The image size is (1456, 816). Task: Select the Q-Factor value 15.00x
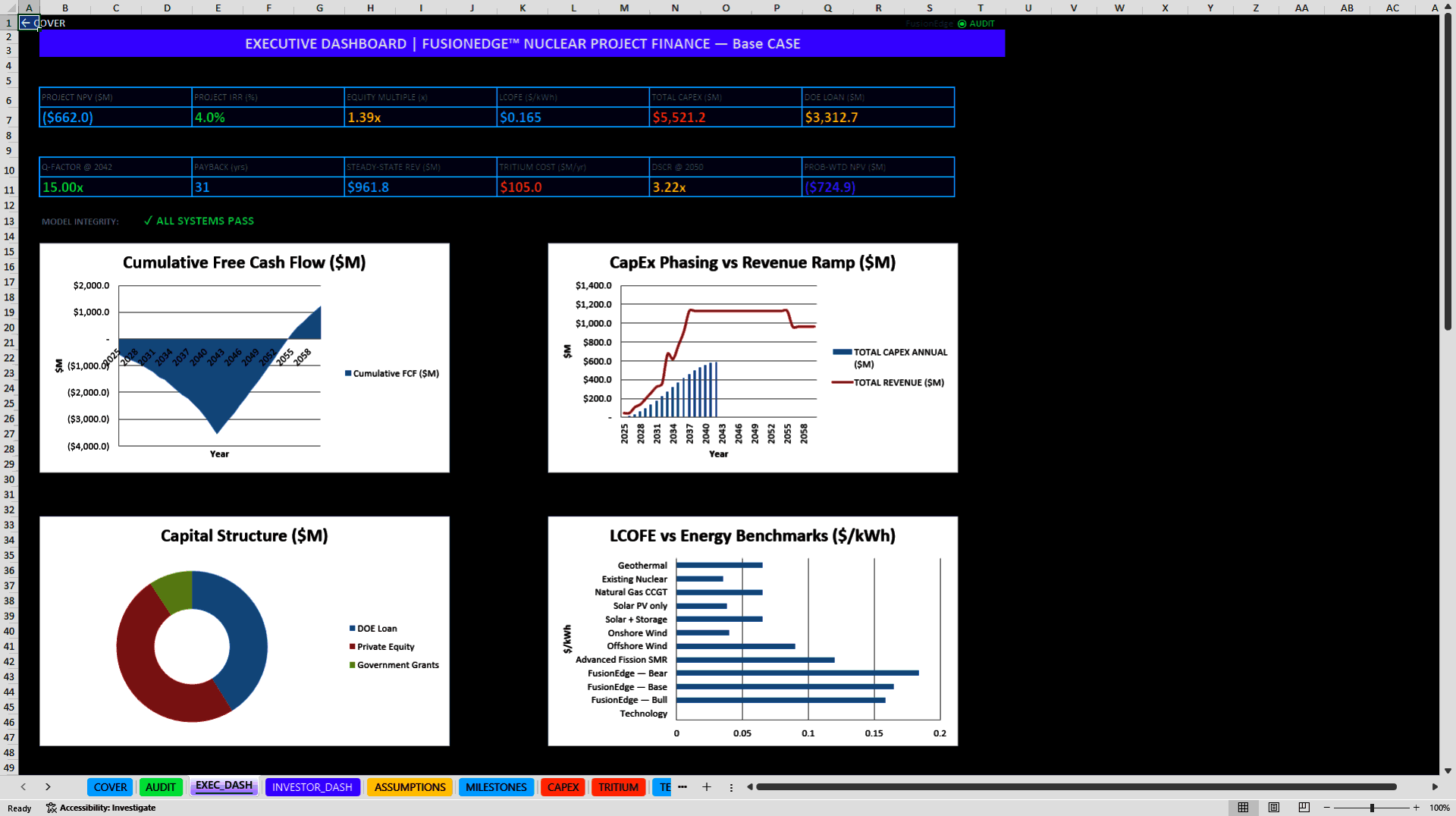click(115, 187)
